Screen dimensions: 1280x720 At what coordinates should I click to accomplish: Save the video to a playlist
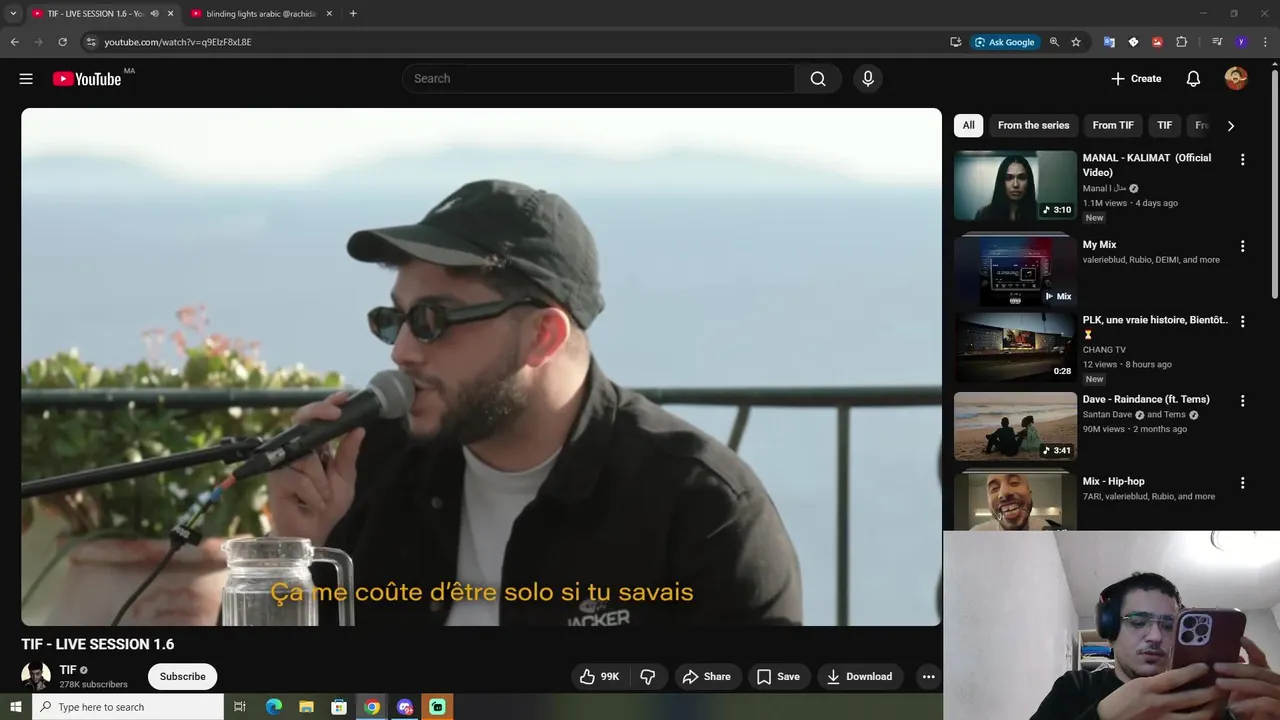pyautogui.click(x=778, y=677)
